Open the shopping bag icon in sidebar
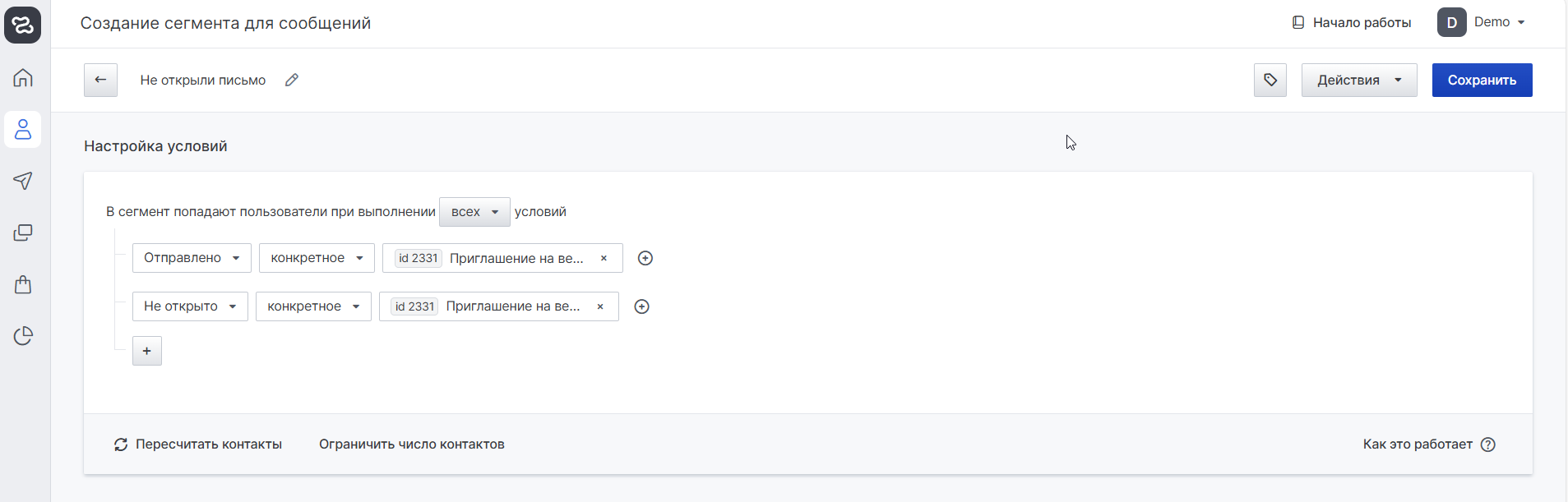Image resolution: width=1568 pixels, height=502 pixels. pyautogui.click(x=23, y=284)
